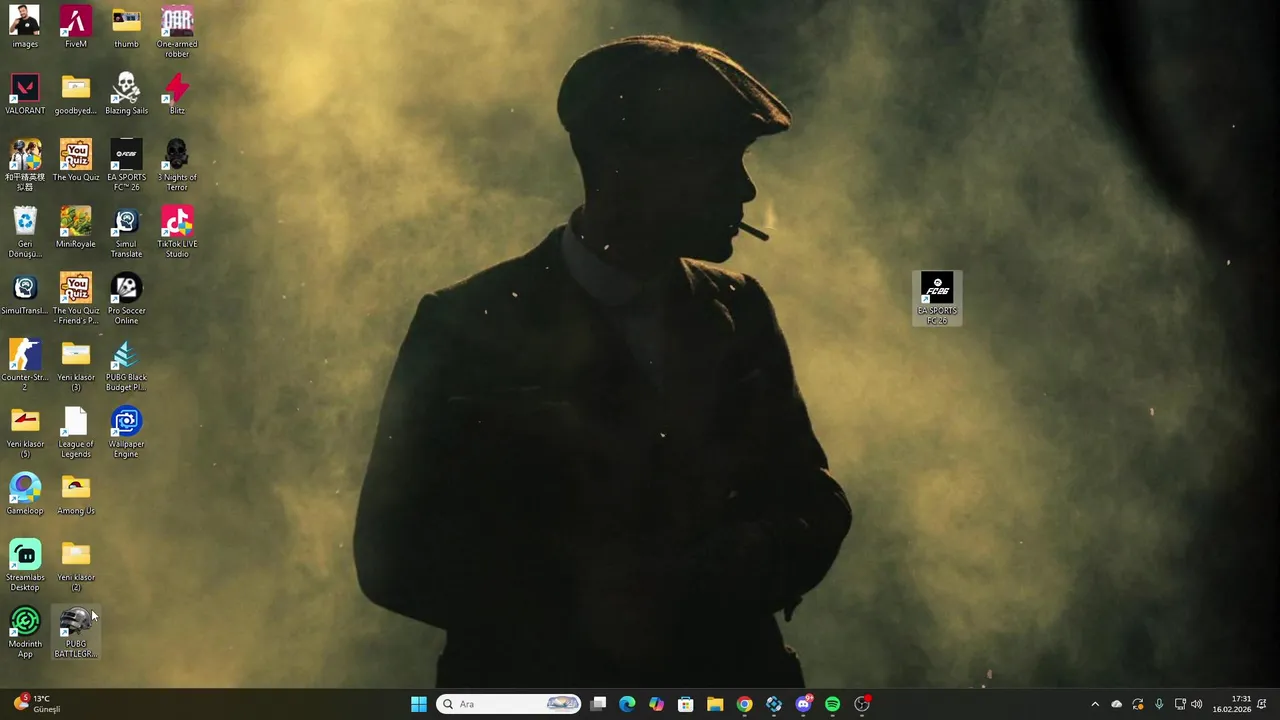Open the notification bell in the tray
1280x720 pixels.
(x=1262, y=704)
